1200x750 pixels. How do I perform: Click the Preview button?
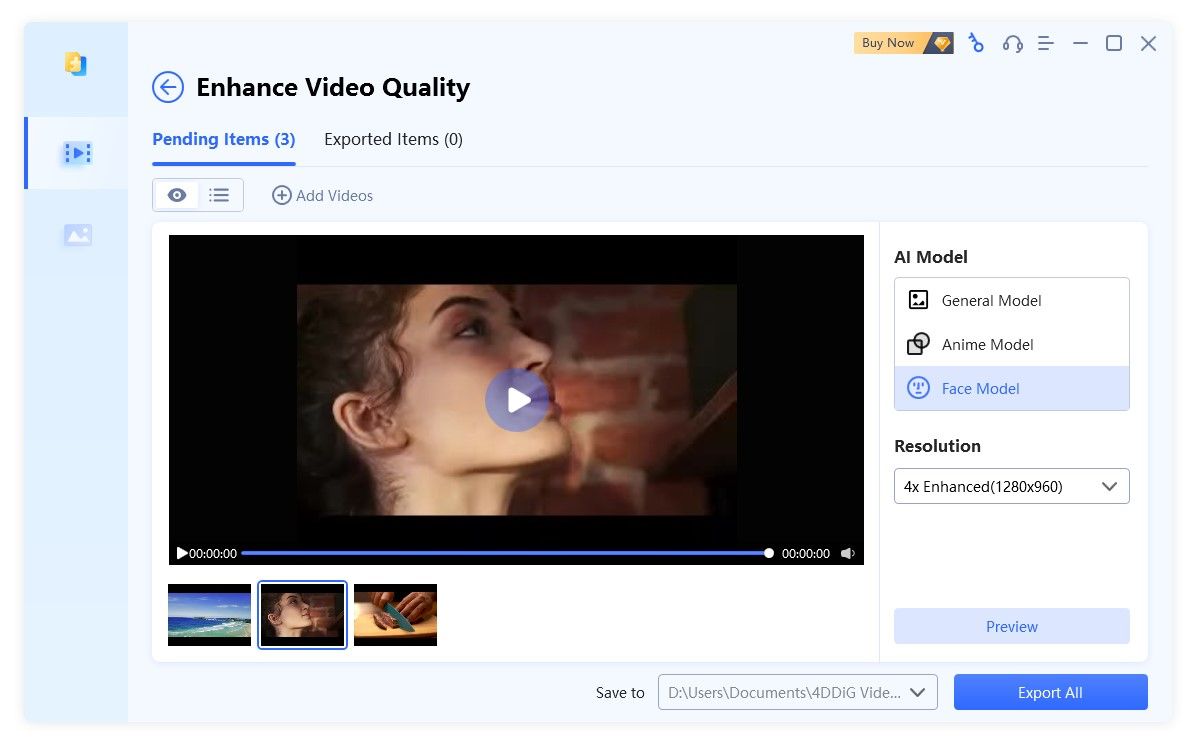(x=1011, y=626)
